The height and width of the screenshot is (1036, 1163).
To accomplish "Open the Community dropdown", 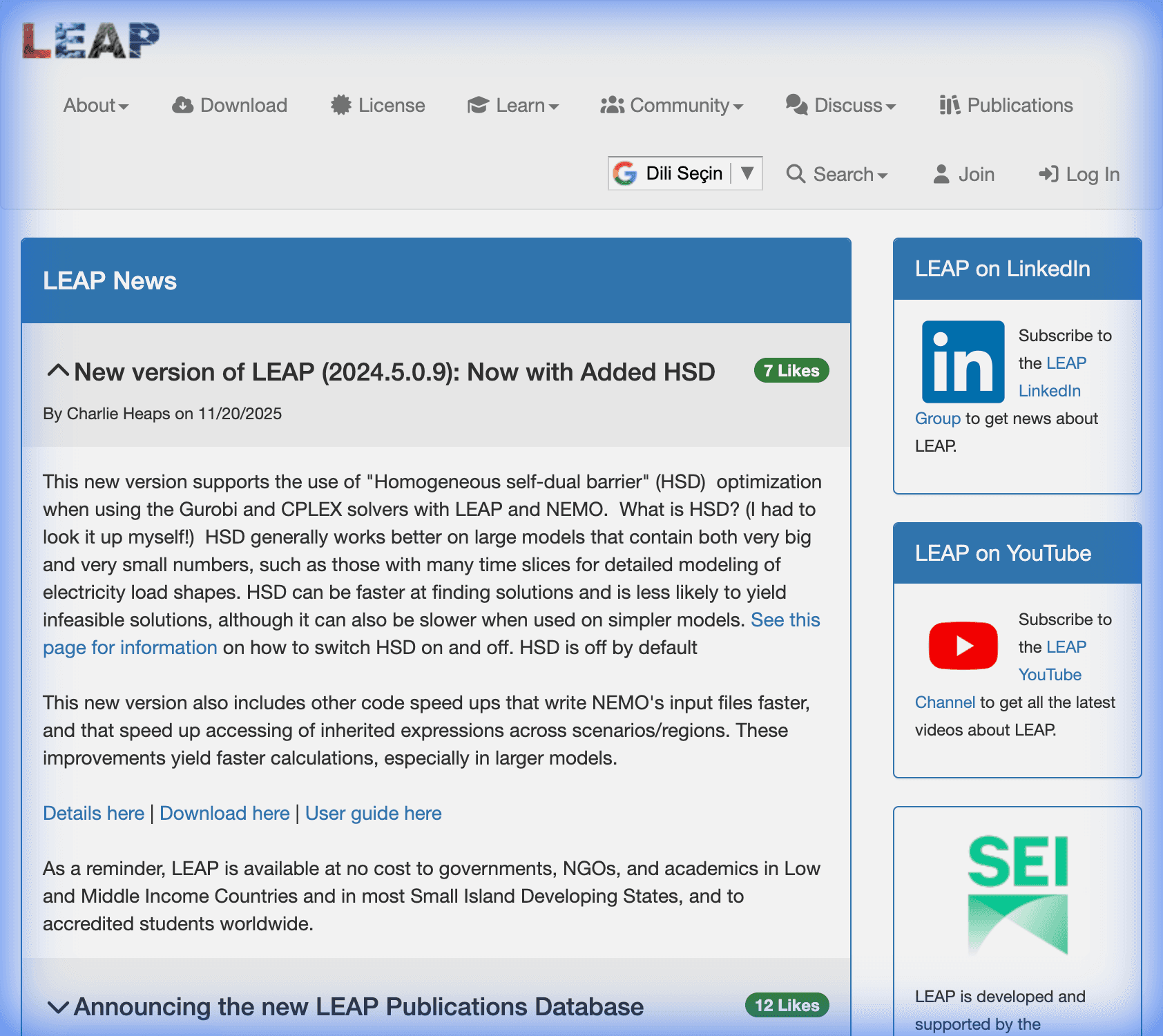I will point(672,105).
